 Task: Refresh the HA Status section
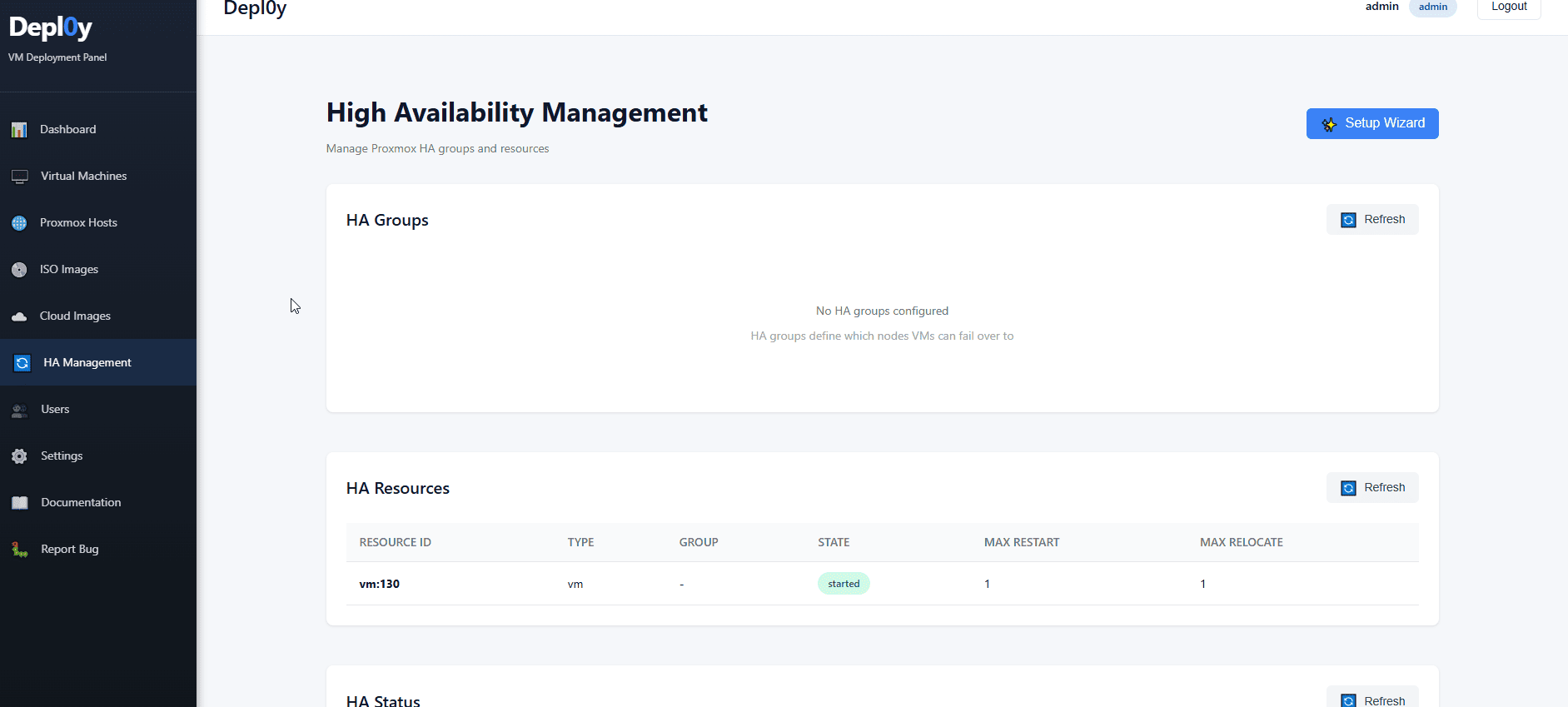(1372, 698)
